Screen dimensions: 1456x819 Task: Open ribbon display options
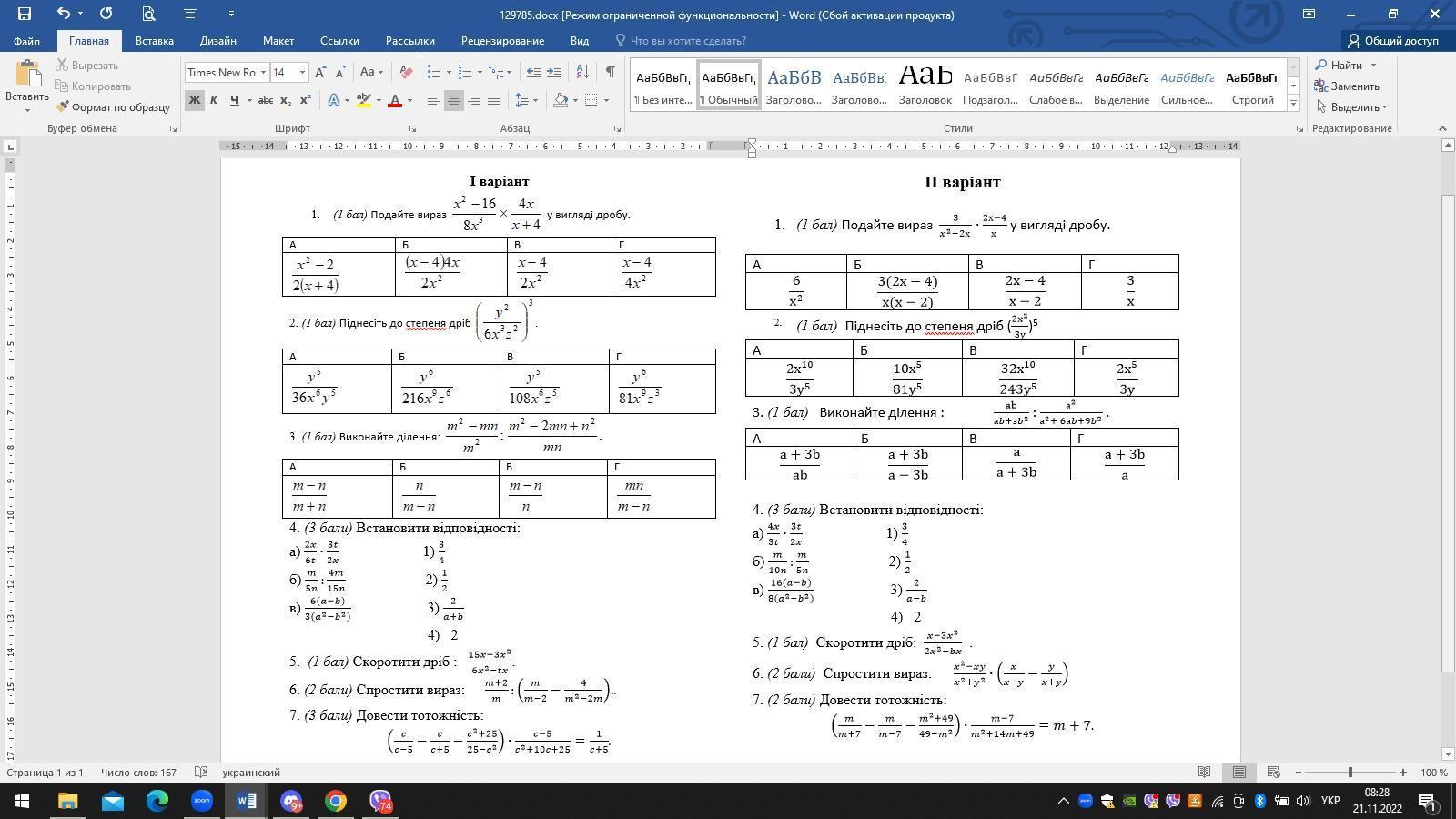point(1309,14)
